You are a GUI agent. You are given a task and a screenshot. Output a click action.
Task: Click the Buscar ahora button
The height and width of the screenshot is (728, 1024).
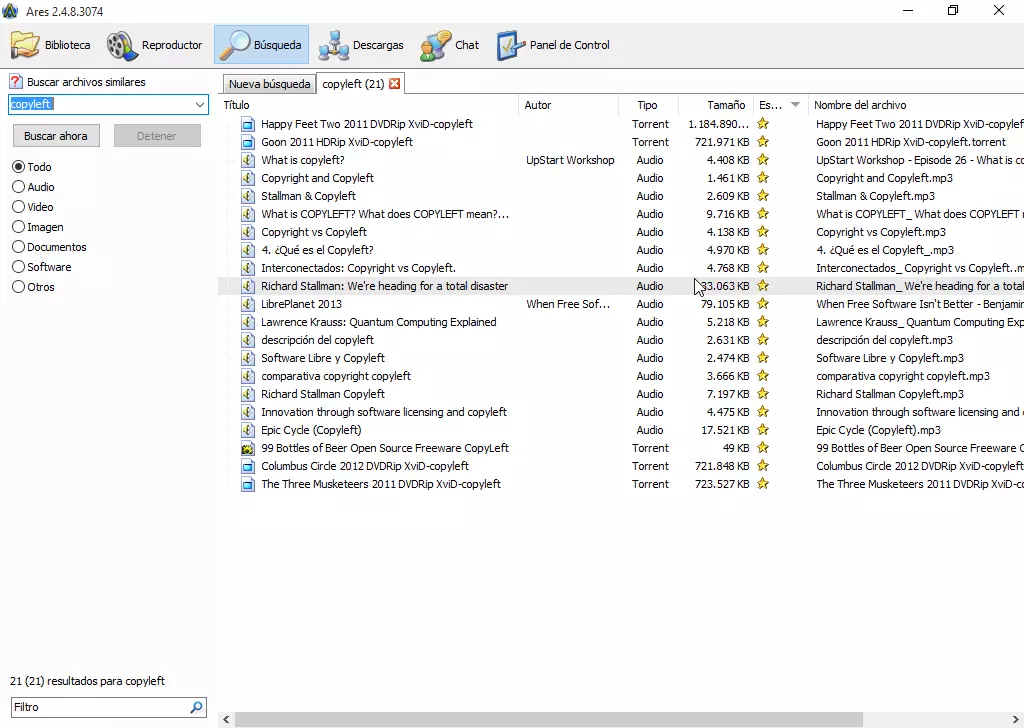pos(56,136)
